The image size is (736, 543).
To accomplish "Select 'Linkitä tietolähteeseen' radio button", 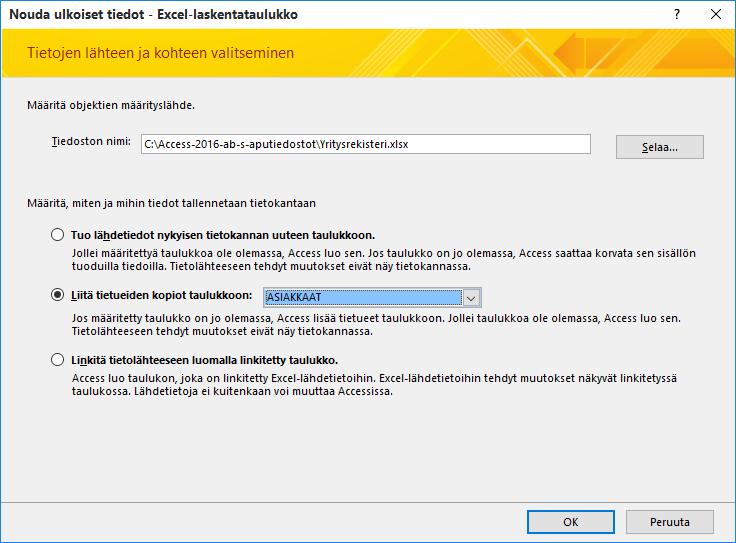I will 57,360.
